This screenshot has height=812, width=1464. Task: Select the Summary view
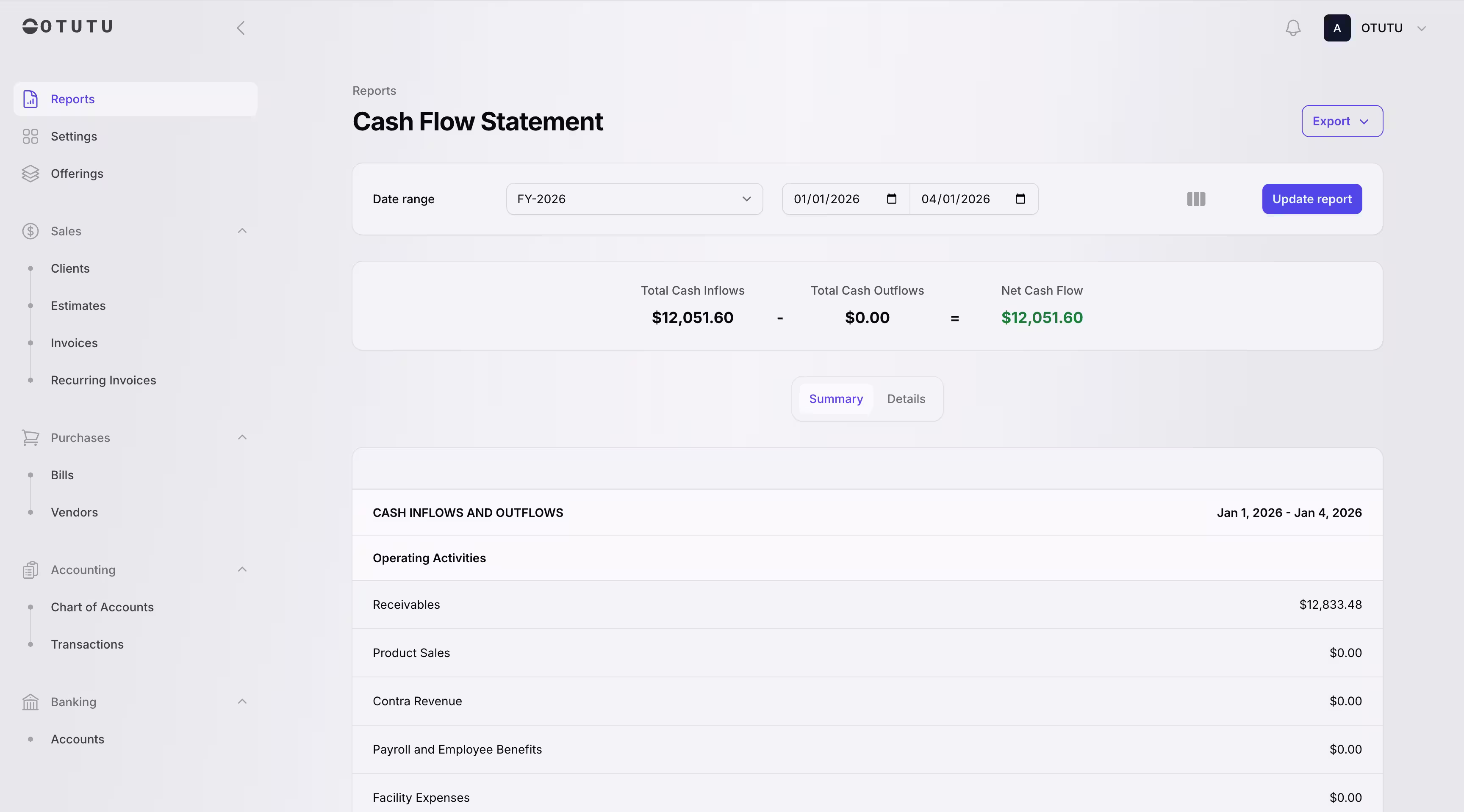pyautogui.click(x=835, y=399)
